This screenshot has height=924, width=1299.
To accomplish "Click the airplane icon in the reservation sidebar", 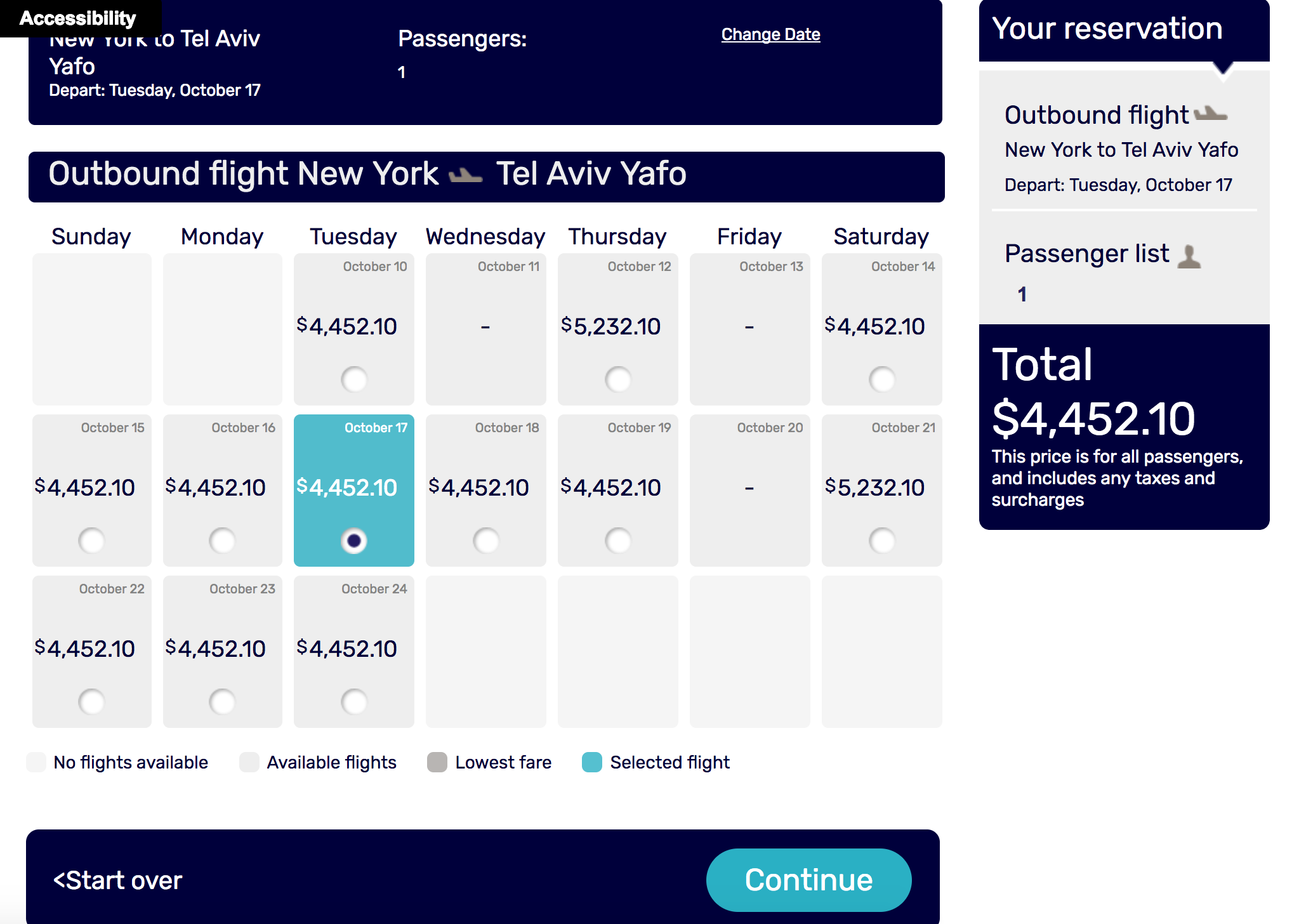I will pyautogui.click(x=1210, y=115).
